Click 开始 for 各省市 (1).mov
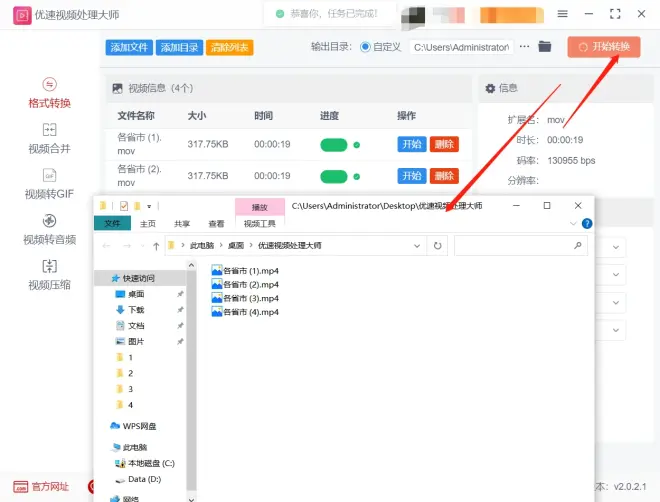This screenshot has height=502, width=660. pyautogui.click(x=412, y=144)
